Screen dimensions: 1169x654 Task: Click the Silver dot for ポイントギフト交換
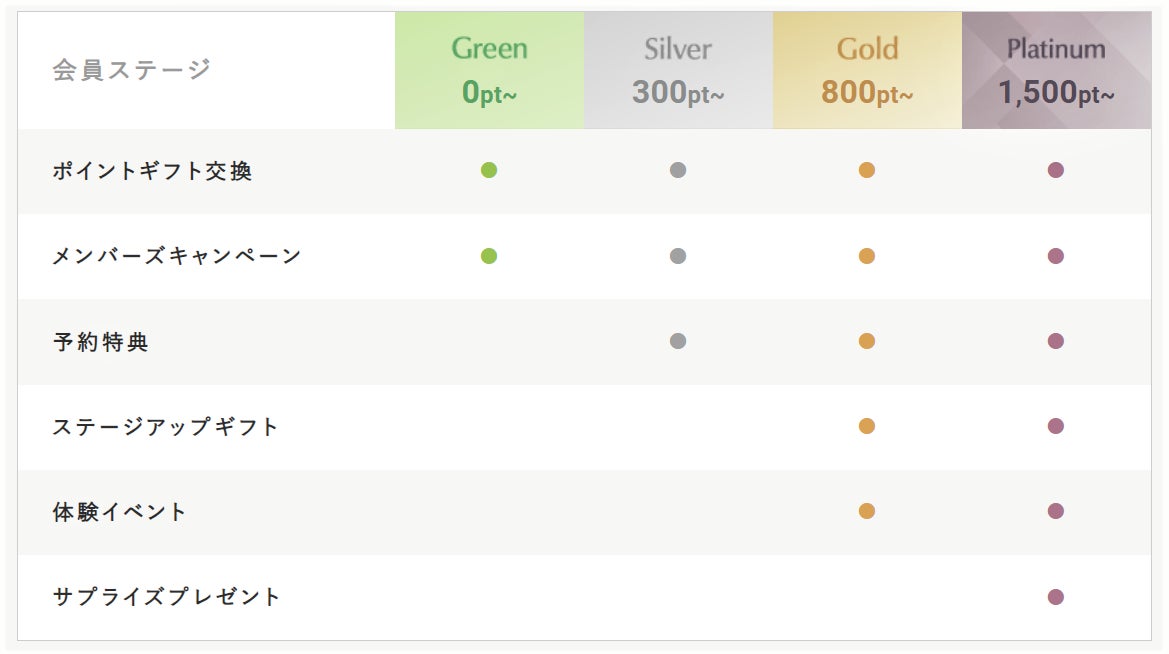(x=678, y=170)
